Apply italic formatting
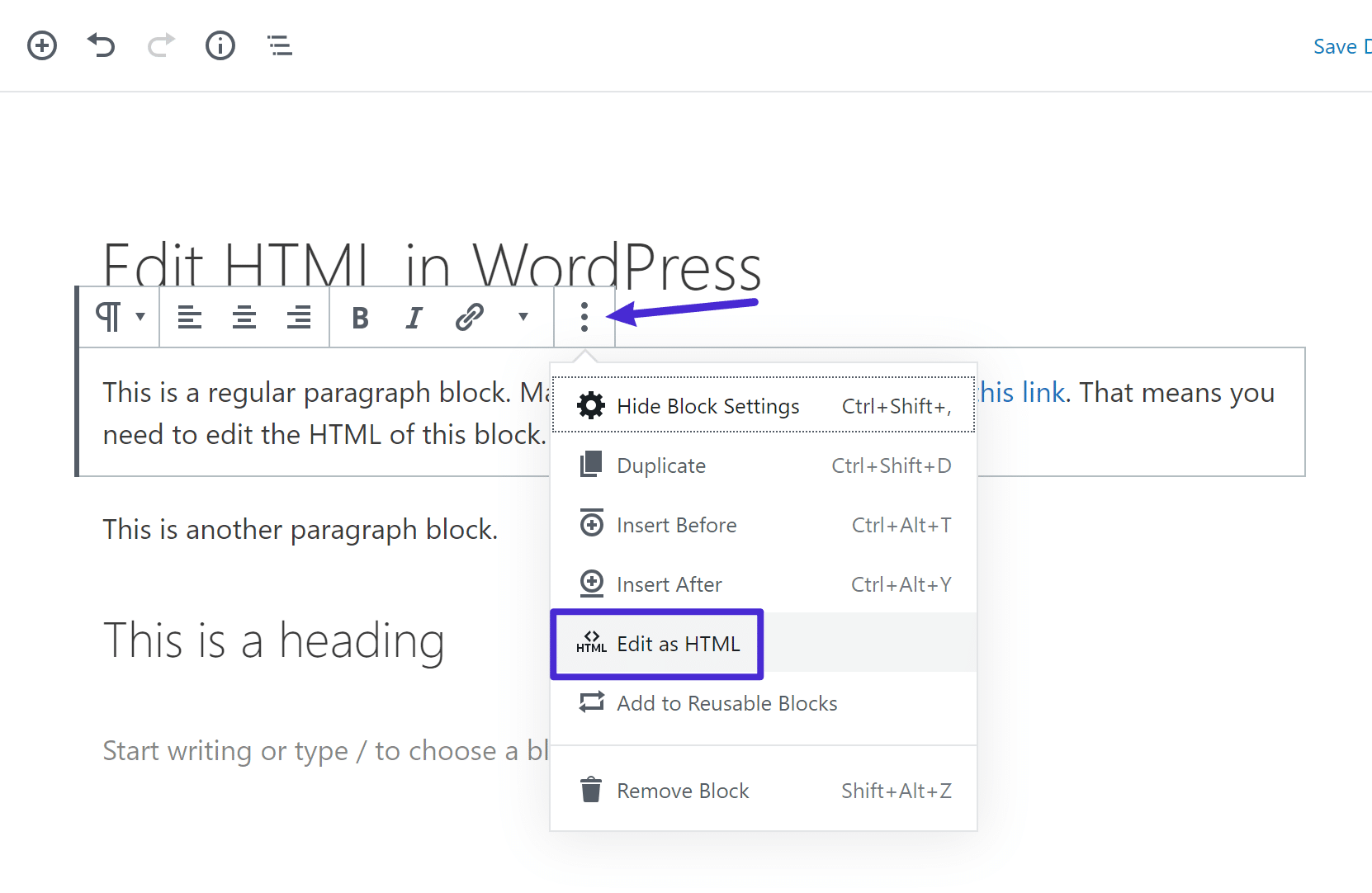The width and height of the screenshot is (1372, 893). [x=413, y=317]
